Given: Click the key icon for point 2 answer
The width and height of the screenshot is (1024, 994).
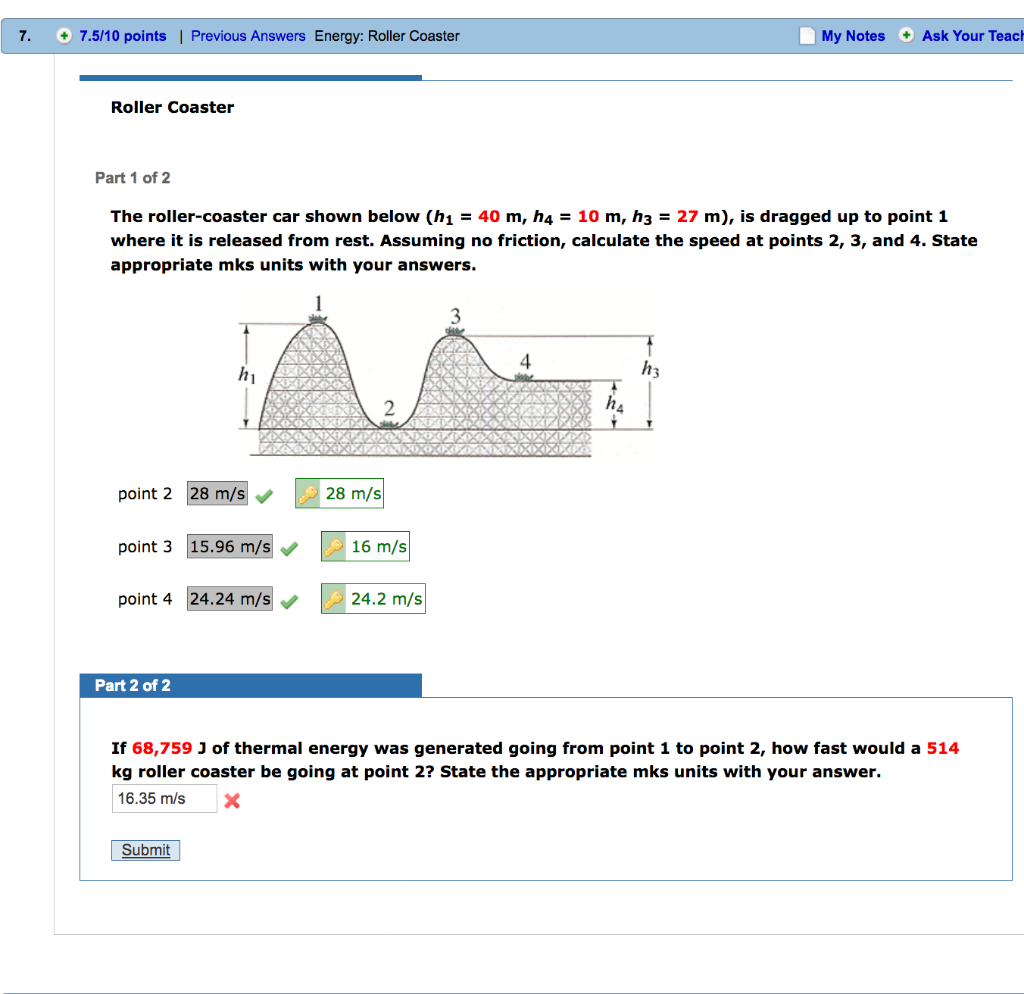Looking at the screenshot, I should tap(308, 494).
